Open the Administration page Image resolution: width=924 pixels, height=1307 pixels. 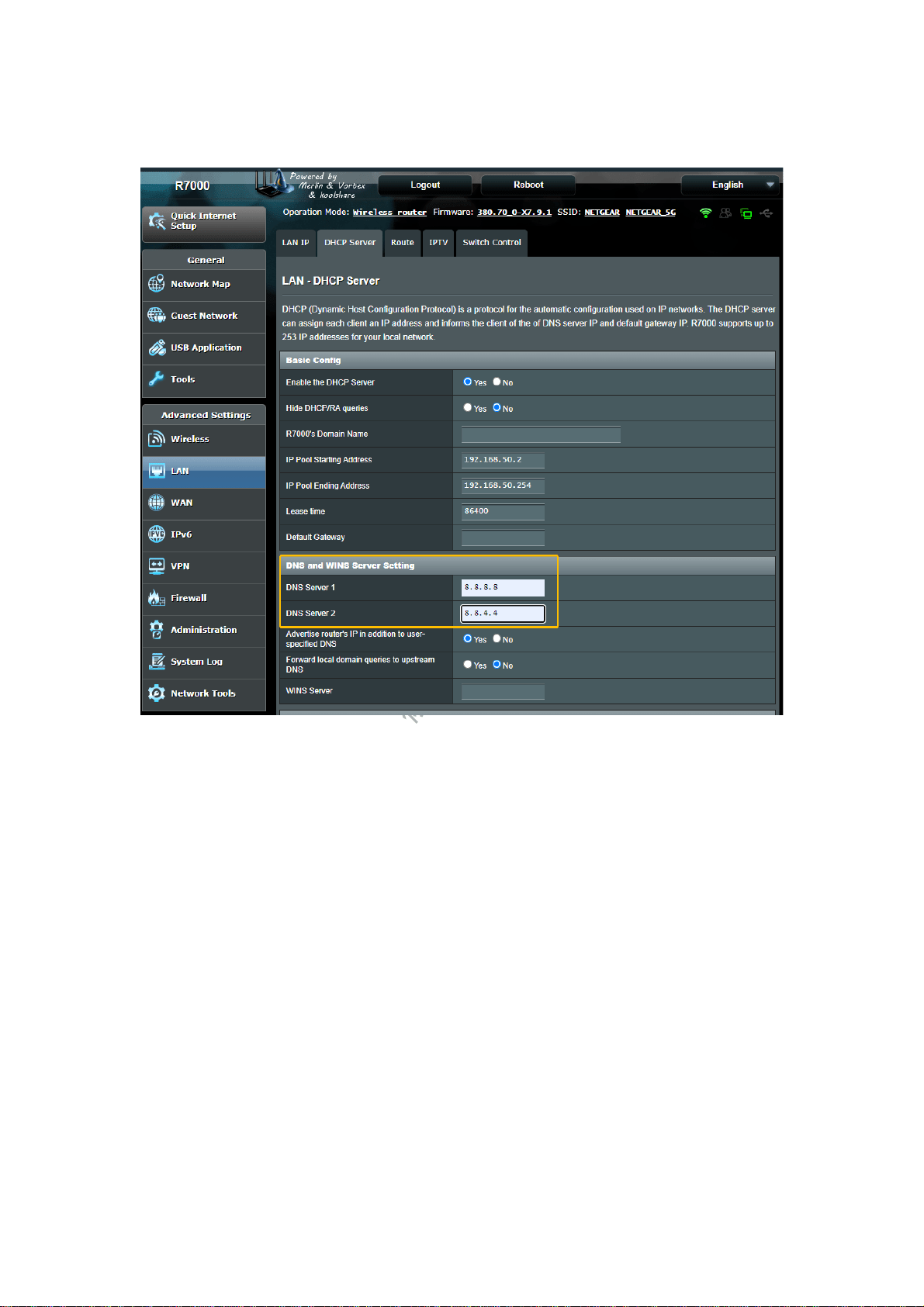[x=203, y=630]
